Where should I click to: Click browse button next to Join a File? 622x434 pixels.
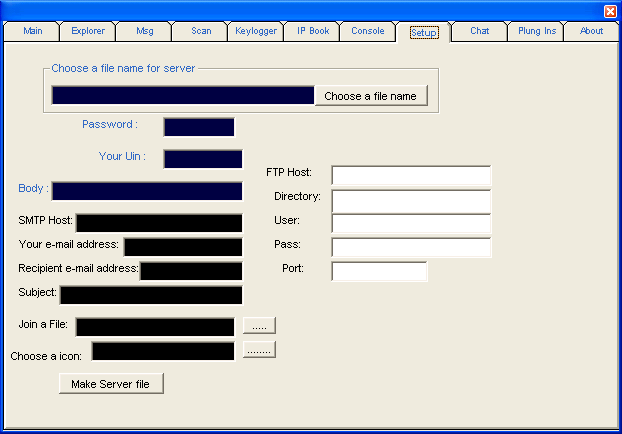click(x=259, y=326)
